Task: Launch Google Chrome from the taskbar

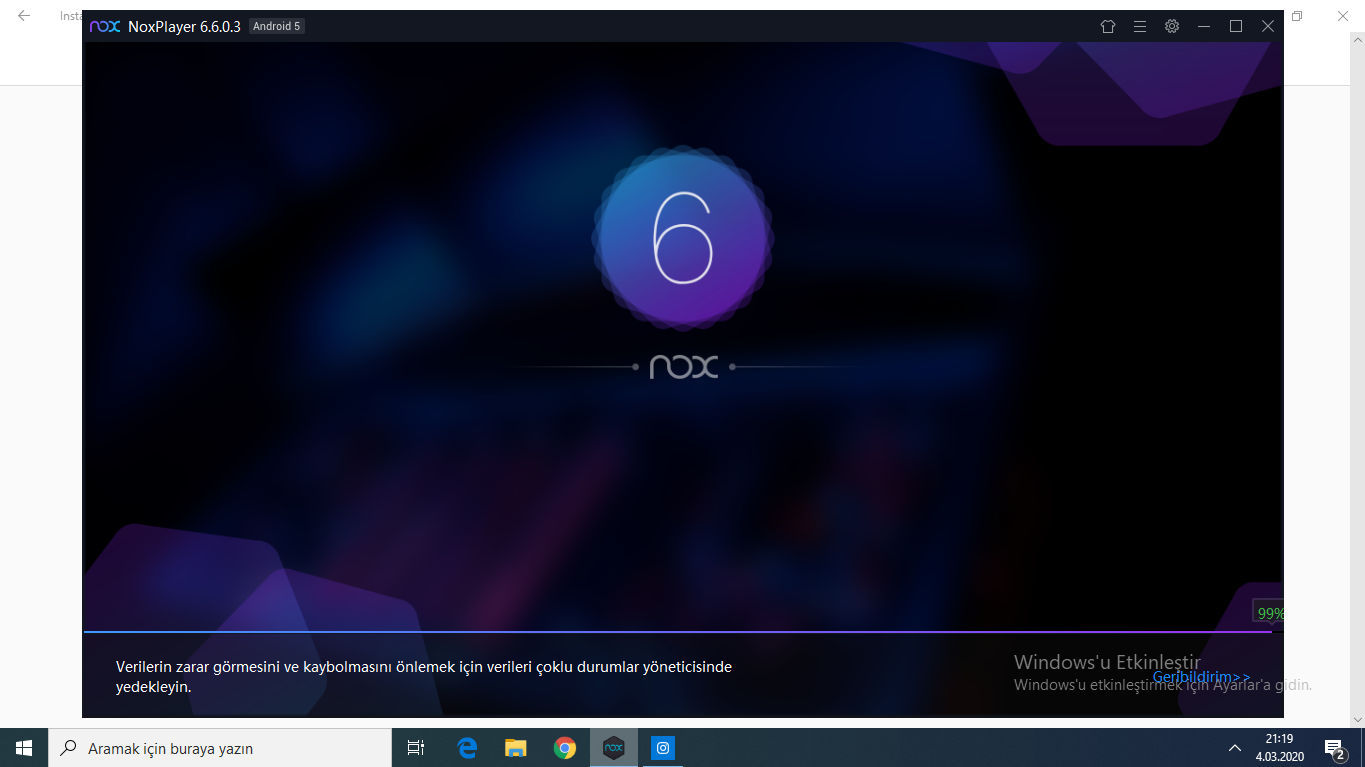Action: 564,748
